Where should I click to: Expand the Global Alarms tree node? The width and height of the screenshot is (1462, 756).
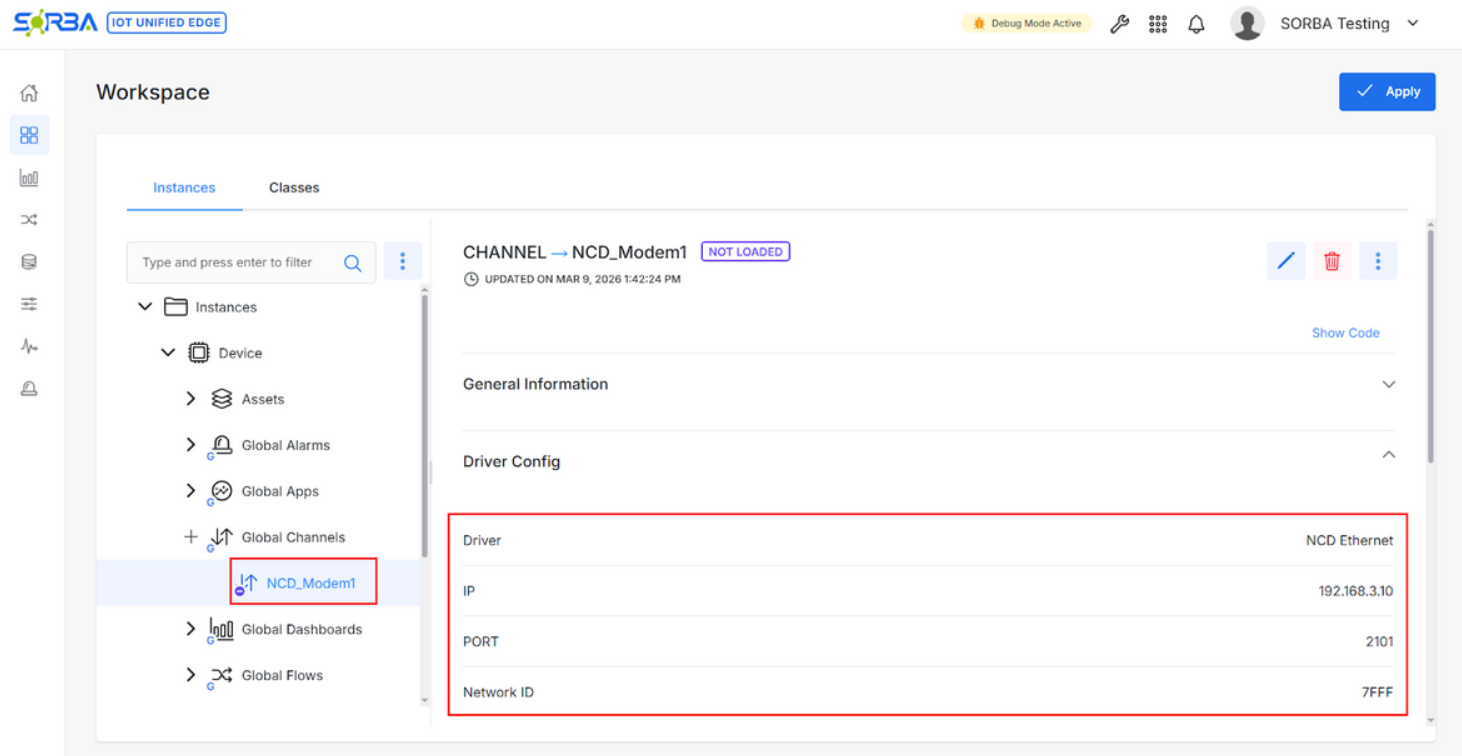(191, 445)
